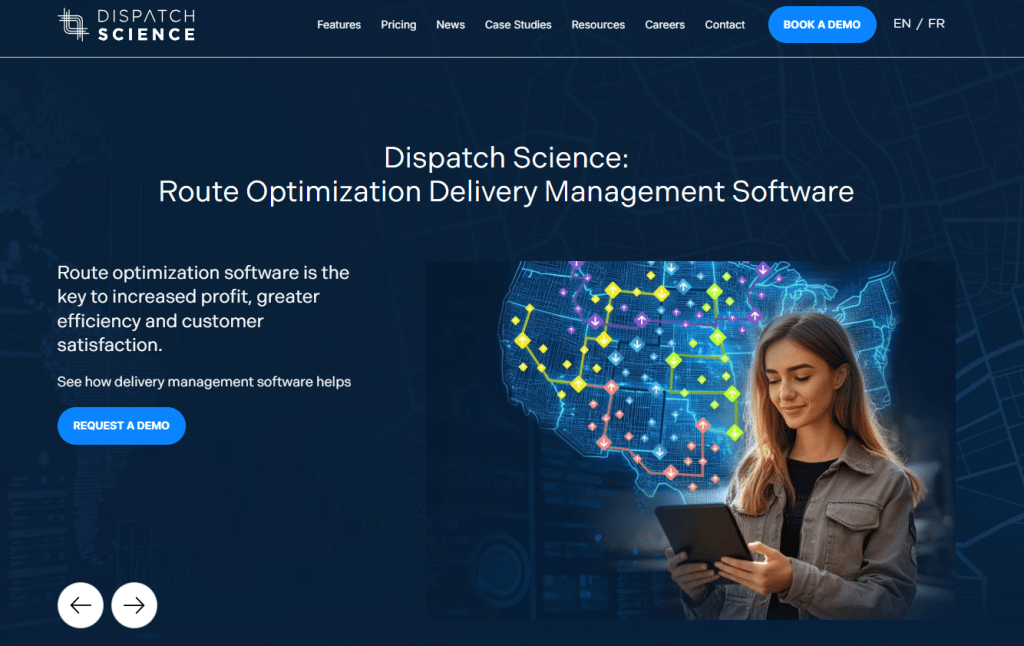Advance the slider to the next slide

[134, 605]
